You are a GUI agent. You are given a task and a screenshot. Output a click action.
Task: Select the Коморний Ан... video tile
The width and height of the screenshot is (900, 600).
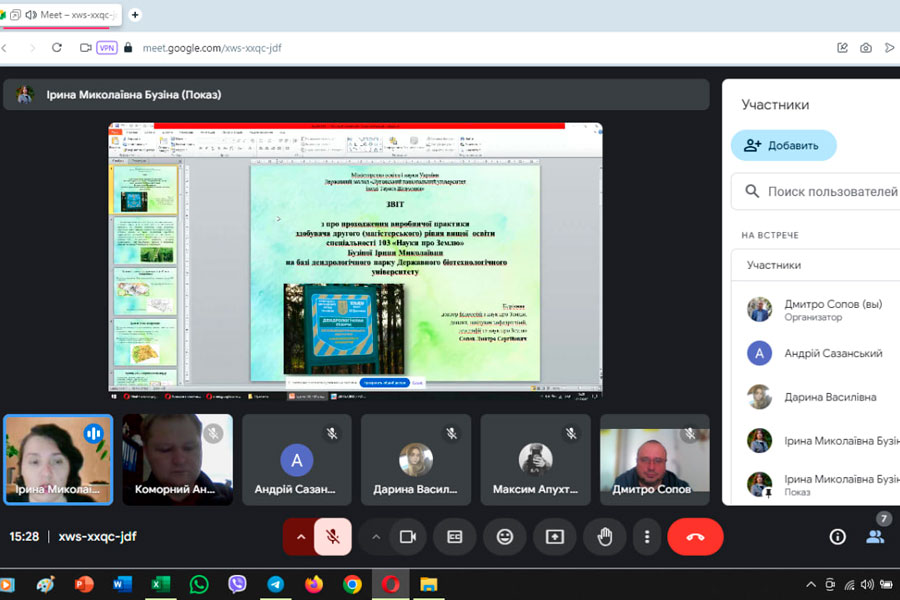[x=177, y=459]
